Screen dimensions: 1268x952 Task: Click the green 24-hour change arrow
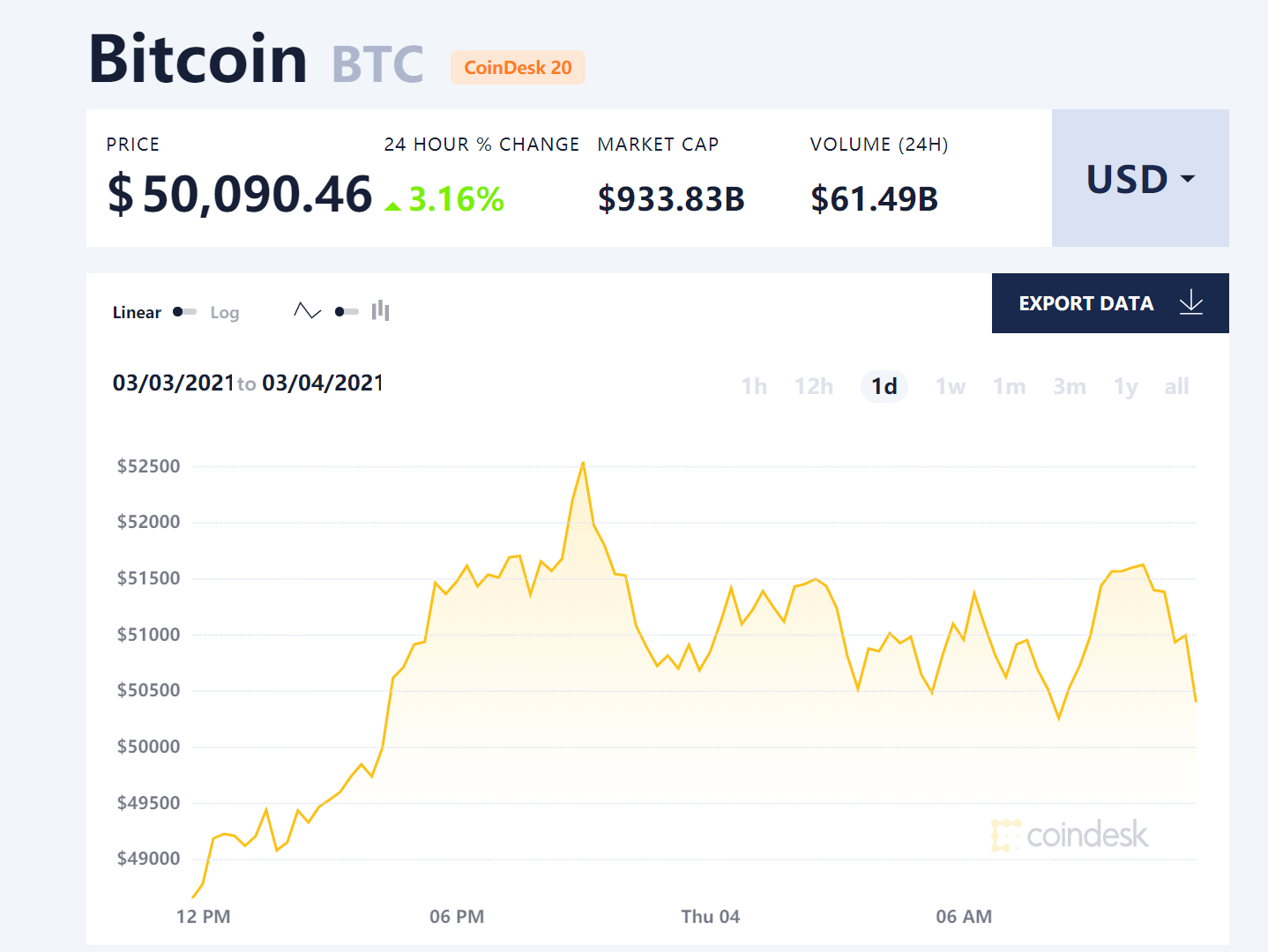click(x=393, y=205)
